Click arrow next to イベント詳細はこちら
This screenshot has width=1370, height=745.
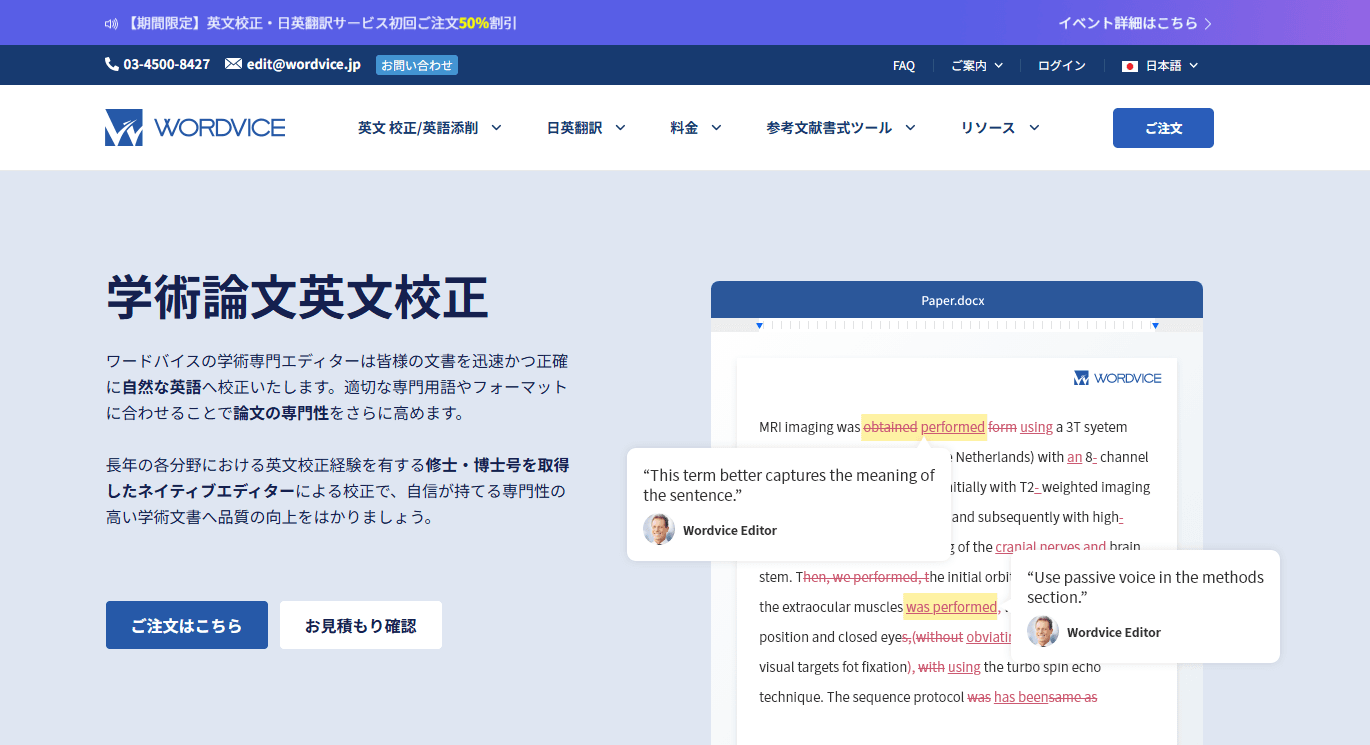pos(1208,23)
